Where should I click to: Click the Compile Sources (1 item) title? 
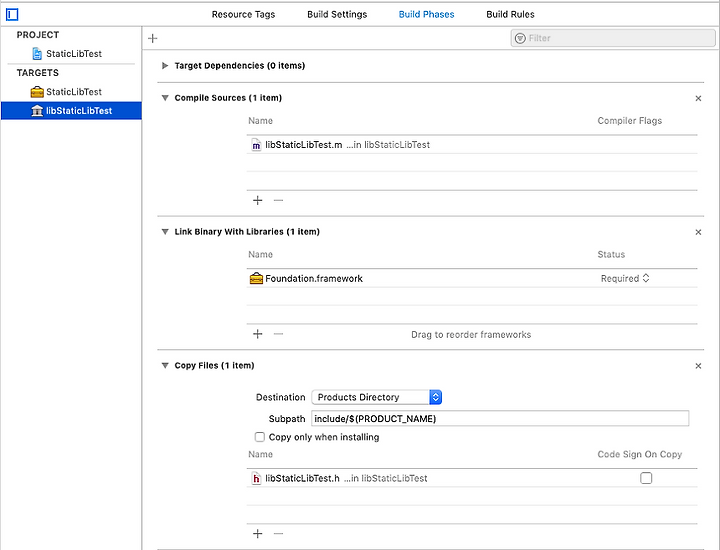228,98
